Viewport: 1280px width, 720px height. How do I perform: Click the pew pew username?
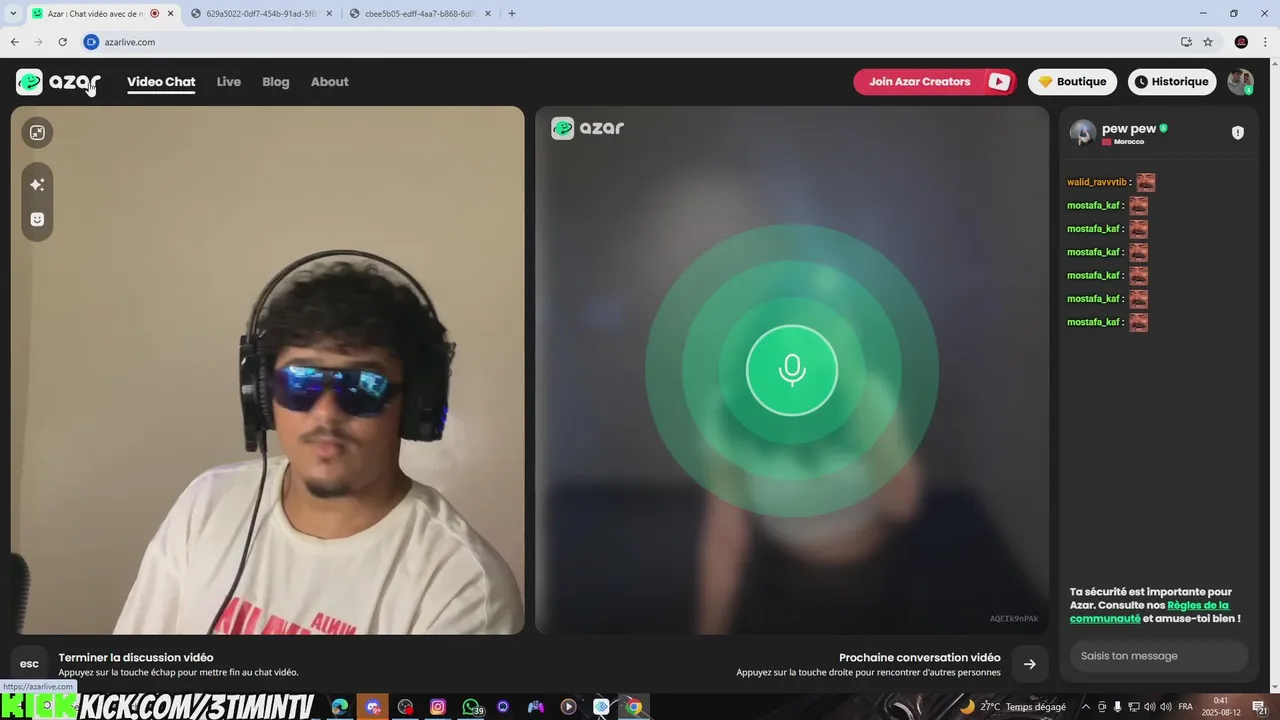[x=1129, y=129]
